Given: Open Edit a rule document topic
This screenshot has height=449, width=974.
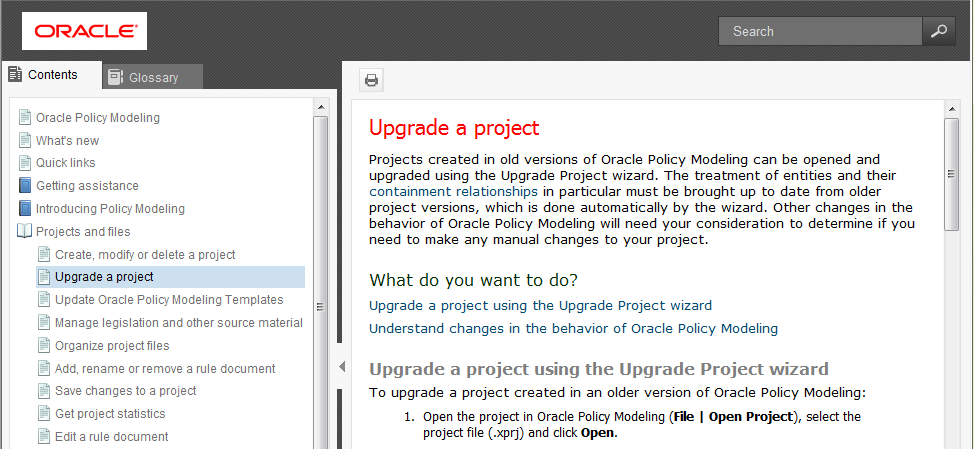Looking at the screenshot, I should [112, 437].
